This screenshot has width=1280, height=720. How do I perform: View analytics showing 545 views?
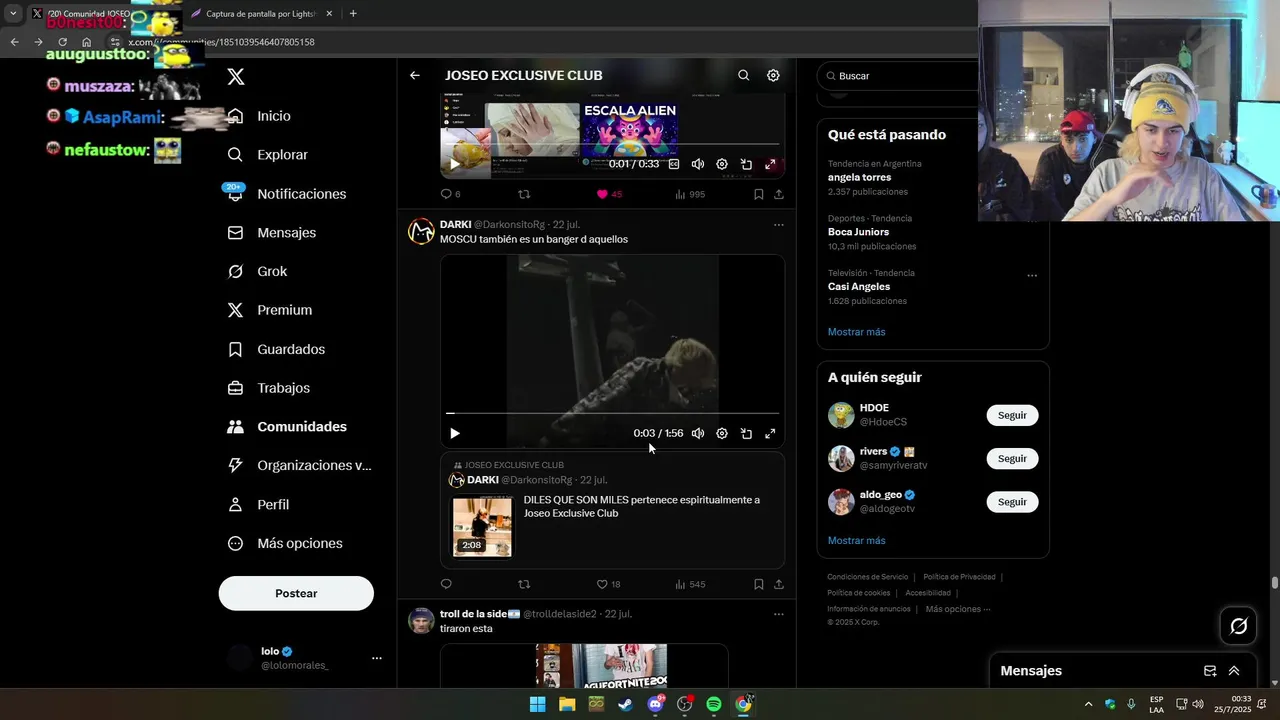(x=690, y=584)
